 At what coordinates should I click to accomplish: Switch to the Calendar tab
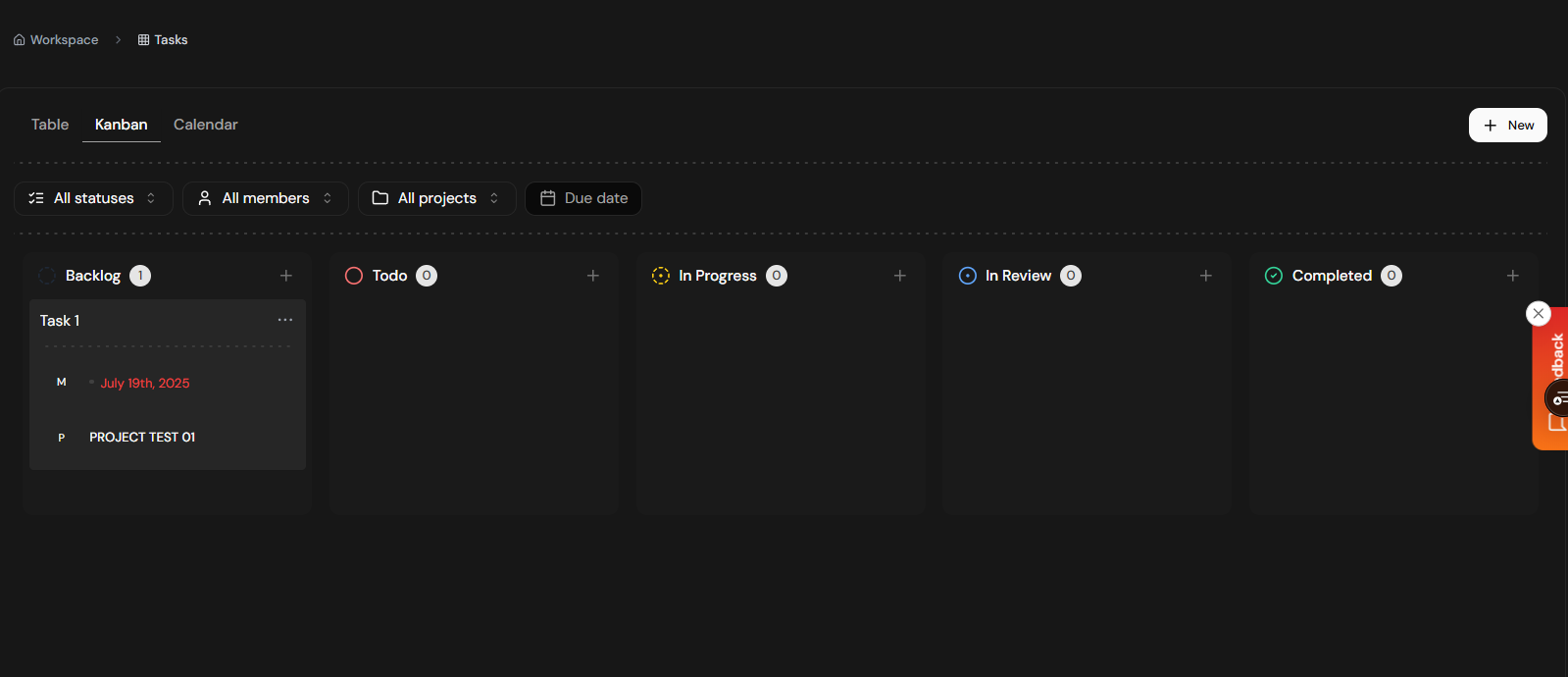(206, 125)
